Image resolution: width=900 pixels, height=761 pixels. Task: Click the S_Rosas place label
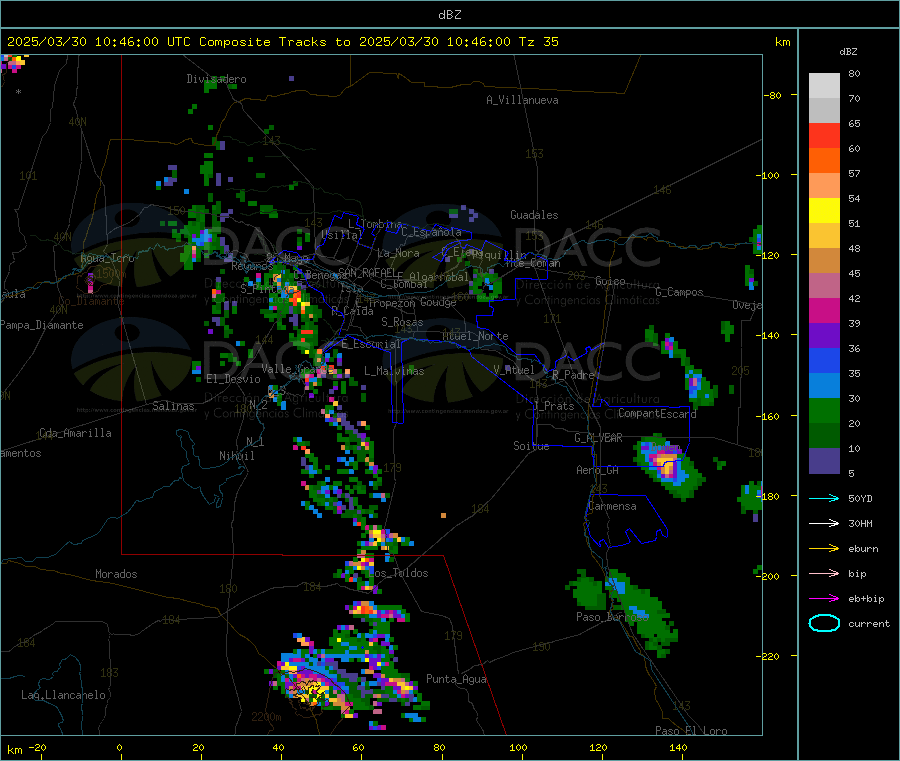(402, 322)
